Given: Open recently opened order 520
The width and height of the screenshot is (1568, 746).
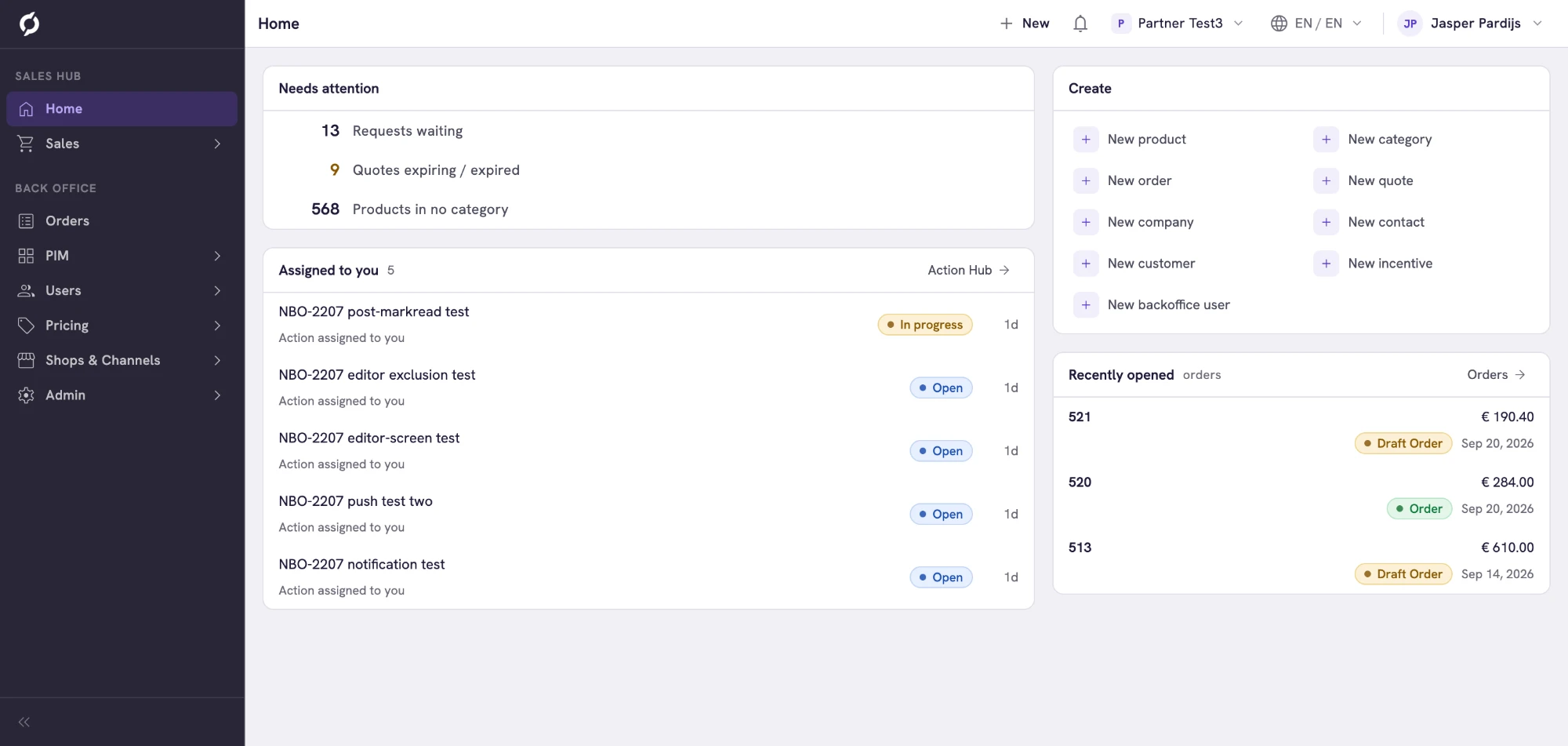Looking at the screenshot, I should point(1301,495).
